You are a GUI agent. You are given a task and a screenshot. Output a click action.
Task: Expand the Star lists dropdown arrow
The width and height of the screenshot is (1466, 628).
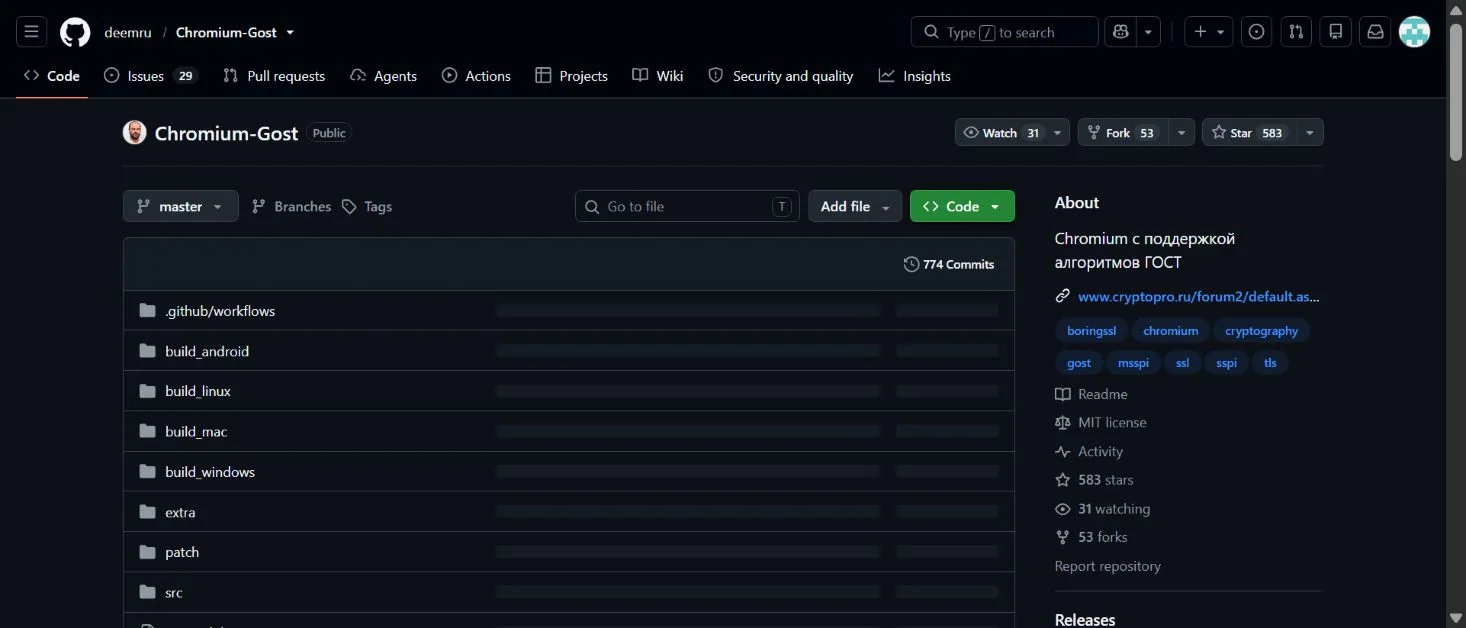pyautogui.click(x=1309, y=133)
